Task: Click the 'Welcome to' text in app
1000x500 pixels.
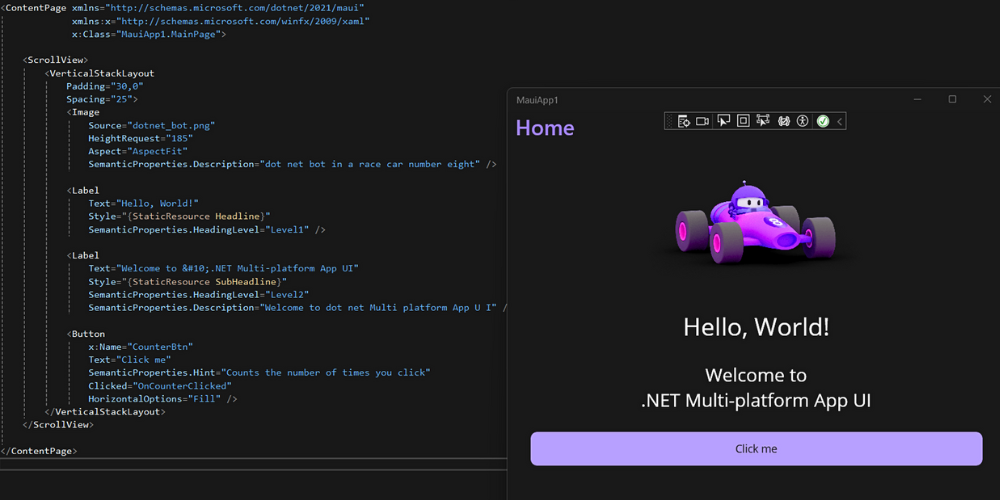Action: pos(756,374)
